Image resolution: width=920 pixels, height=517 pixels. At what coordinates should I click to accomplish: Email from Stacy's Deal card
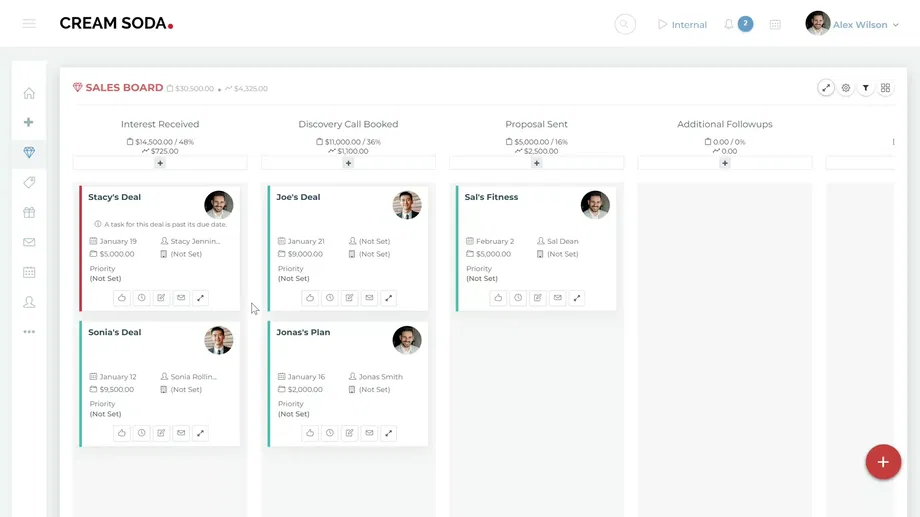point(181,298)
